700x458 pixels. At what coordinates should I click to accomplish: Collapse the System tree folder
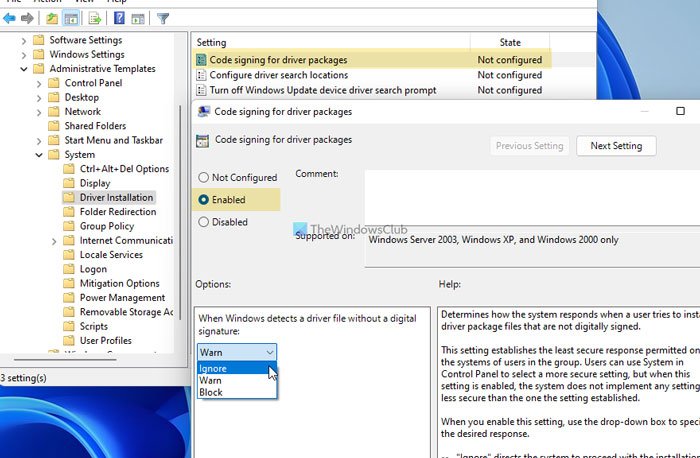coord(39,155)
